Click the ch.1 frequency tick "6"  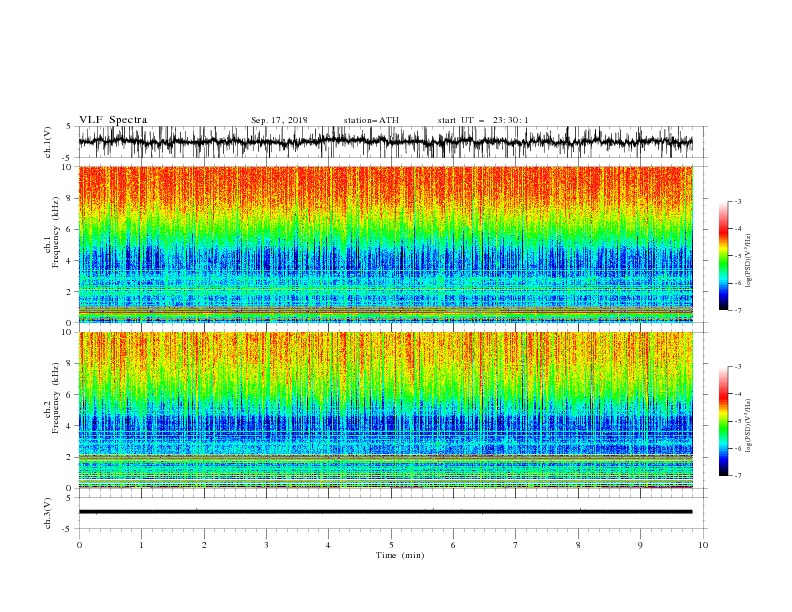(71, 229)
